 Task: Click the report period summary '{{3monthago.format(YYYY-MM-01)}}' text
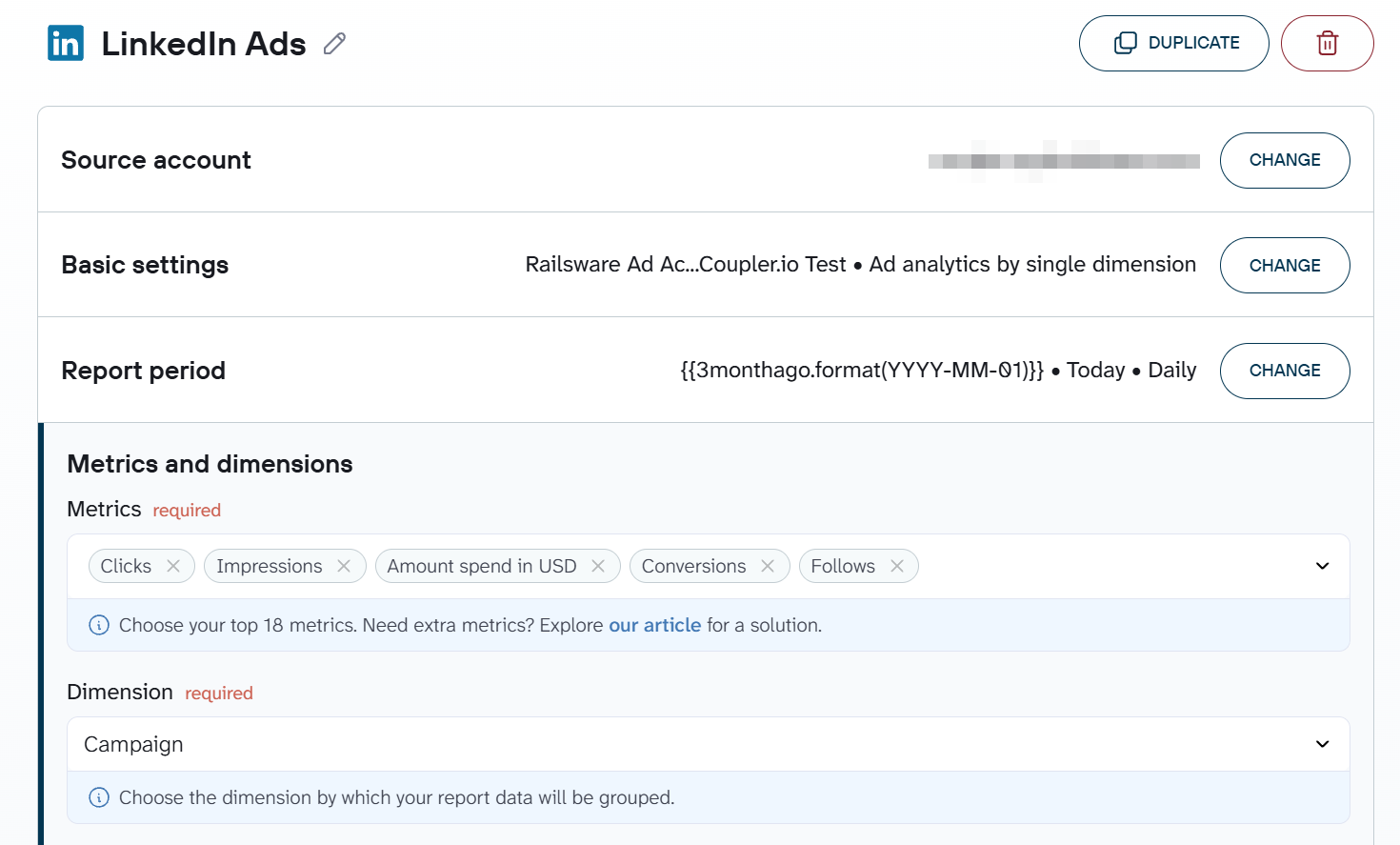(x=862, y=370)
